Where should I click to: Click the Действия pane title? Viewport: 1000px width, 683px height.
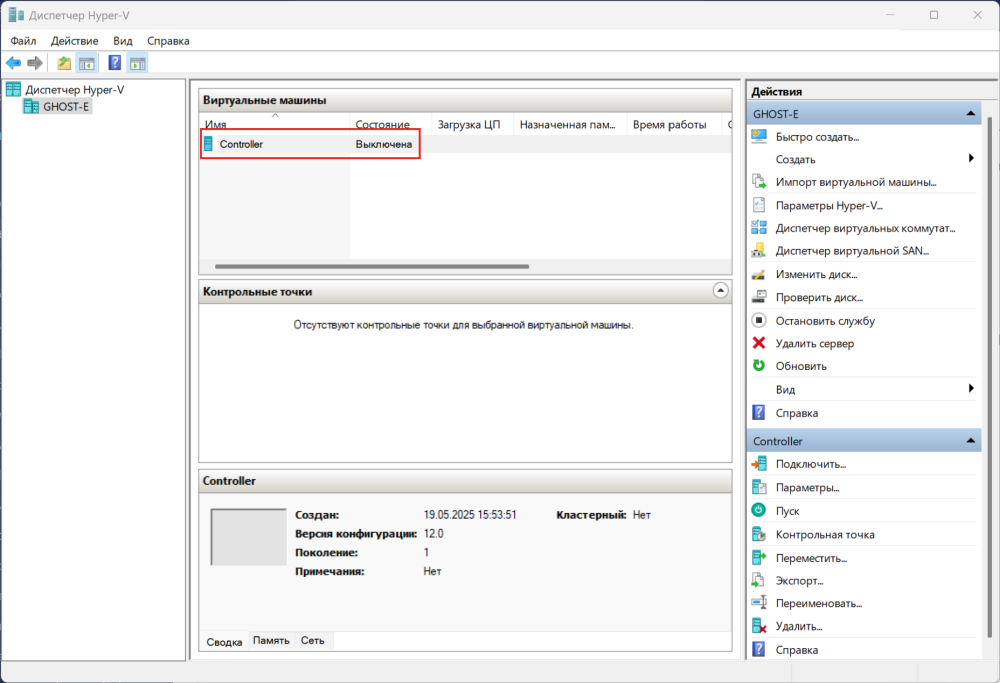tap(777, 92)
